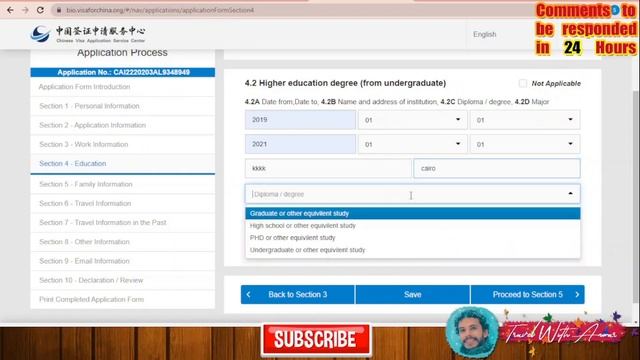Click the Chinese Visa Application Service Center logo

(88, 34)
